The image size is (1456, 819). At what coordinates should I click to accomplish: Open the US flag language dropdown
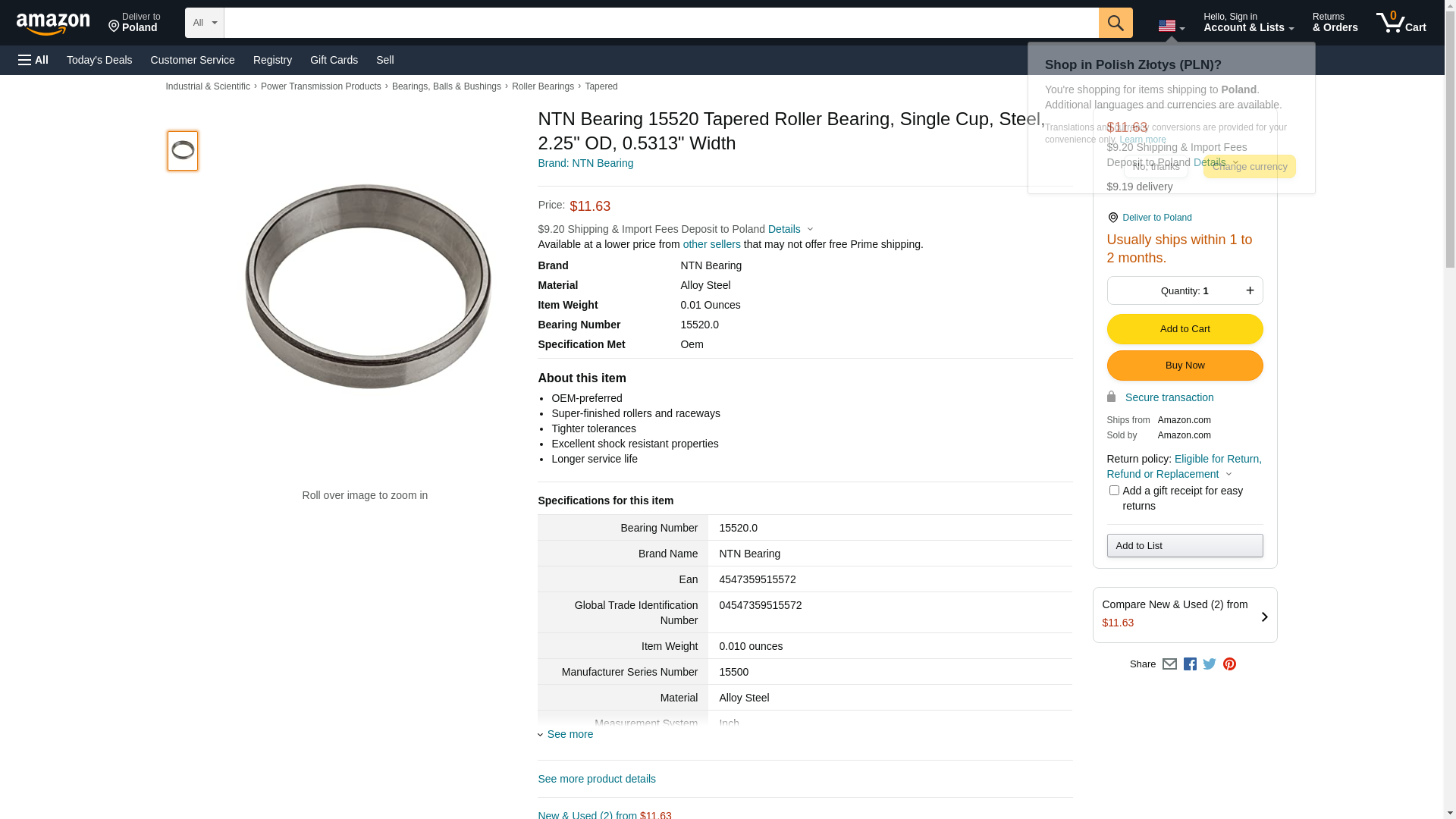1171,27
